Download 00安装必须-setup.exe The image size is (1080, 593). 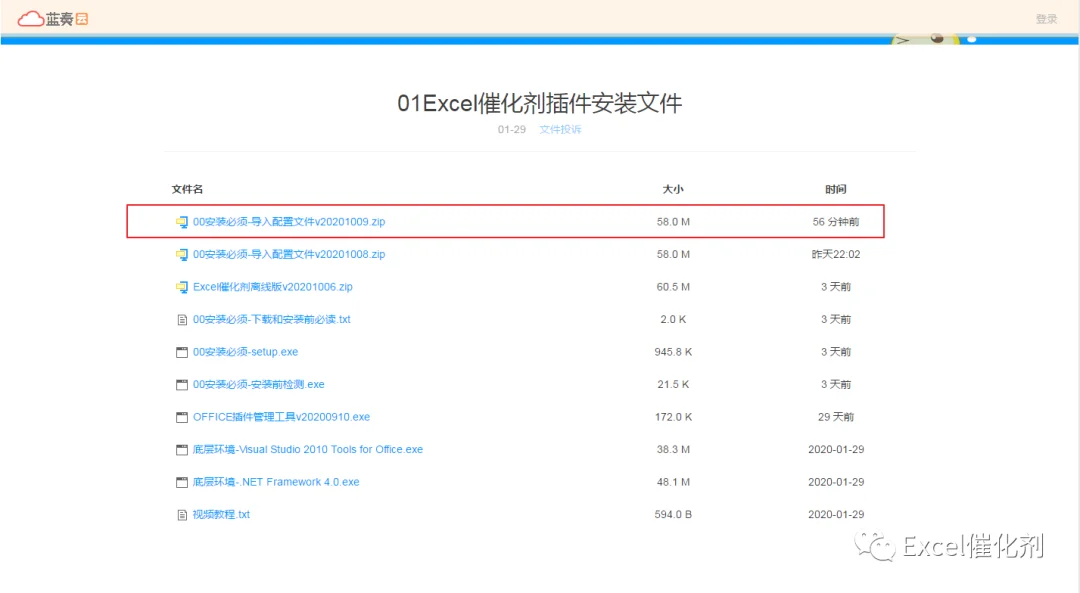click(245, 351)
